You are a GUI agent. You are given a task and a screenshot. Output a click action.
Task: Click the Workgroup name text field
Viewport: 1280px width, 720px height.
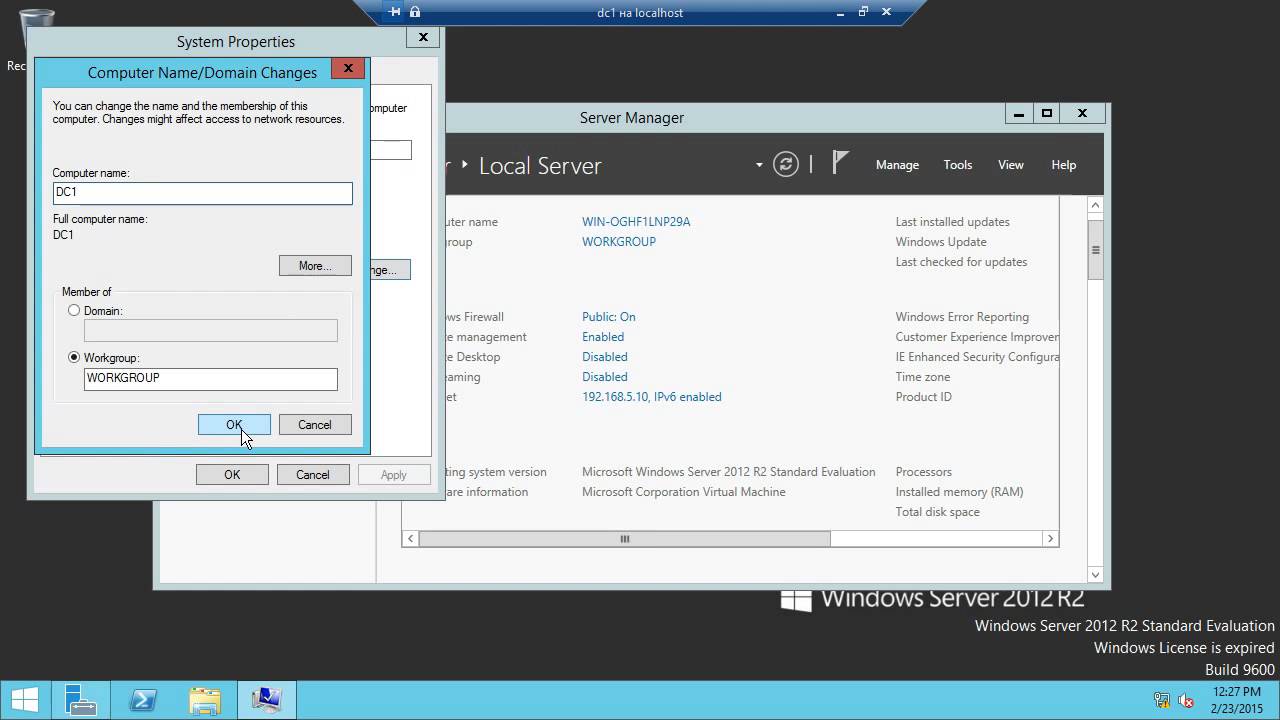pyautogui.click(x=211, y=379)
